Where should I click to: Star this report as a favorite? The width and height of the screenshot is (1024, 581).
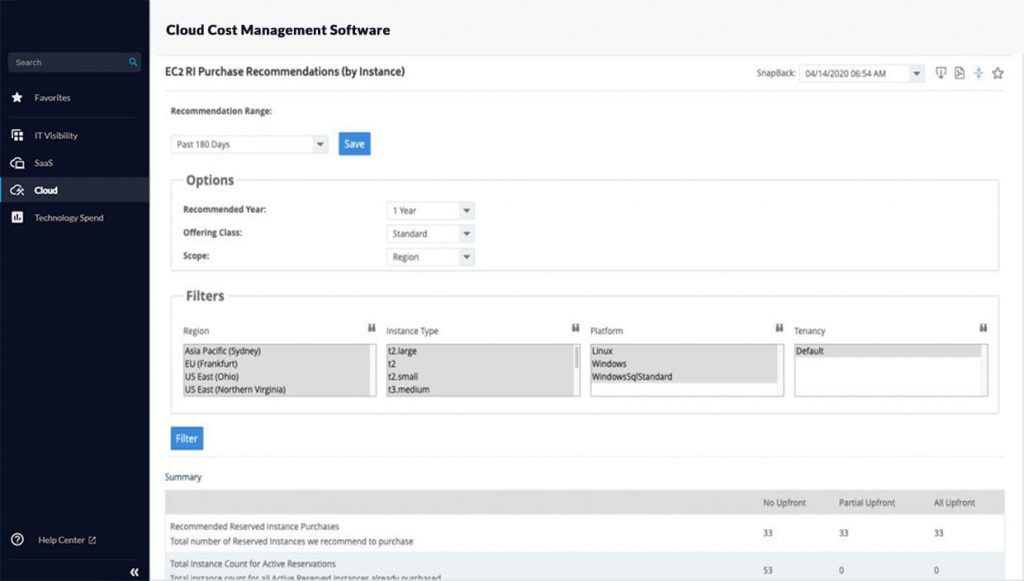[x=997, y=72]
